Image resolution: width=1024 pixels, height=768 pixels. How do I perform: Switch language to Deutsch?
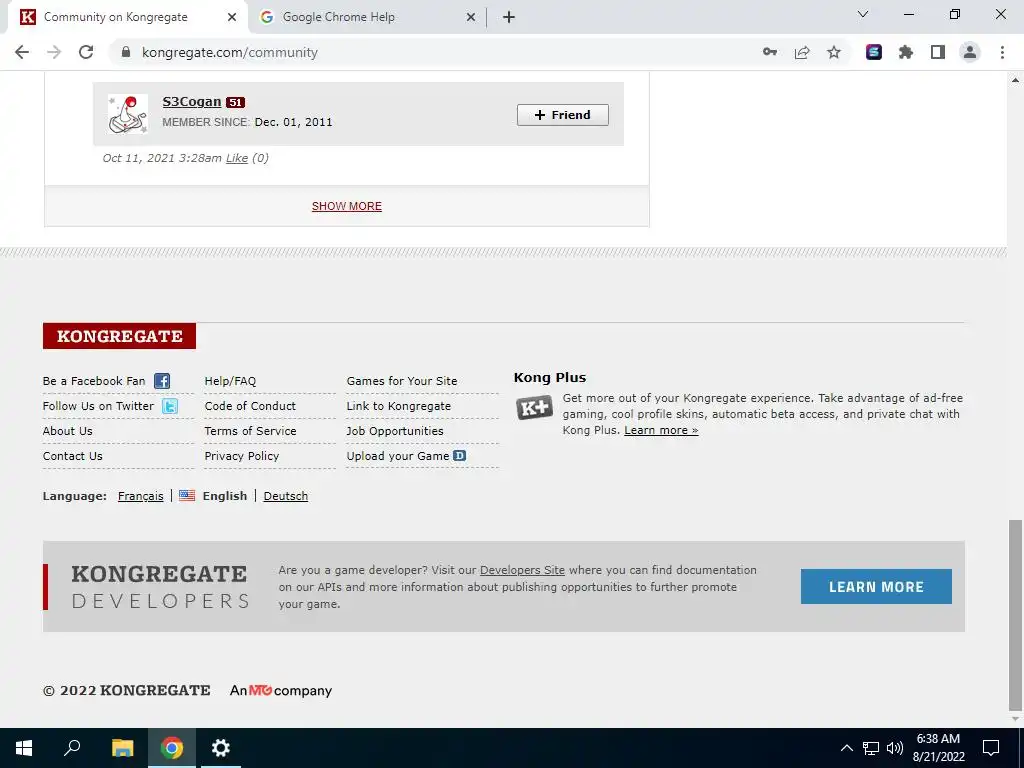285,496
